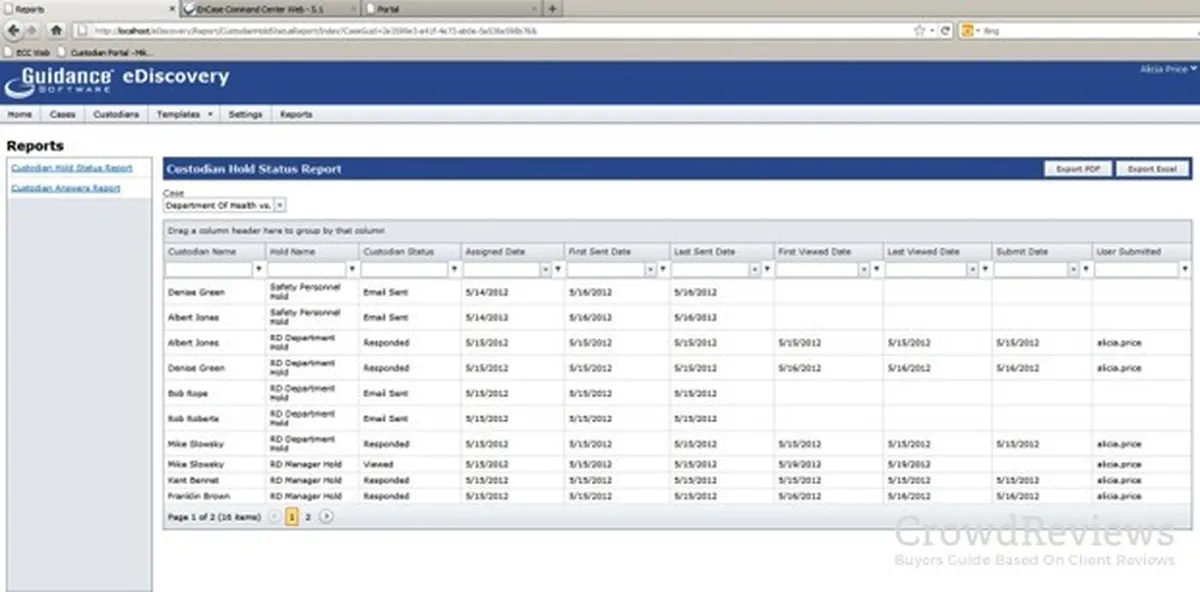Screen dimensions: 1200x592
Task: Open filter menu icon for Custodian Name column
Action: tap(259, 270)
